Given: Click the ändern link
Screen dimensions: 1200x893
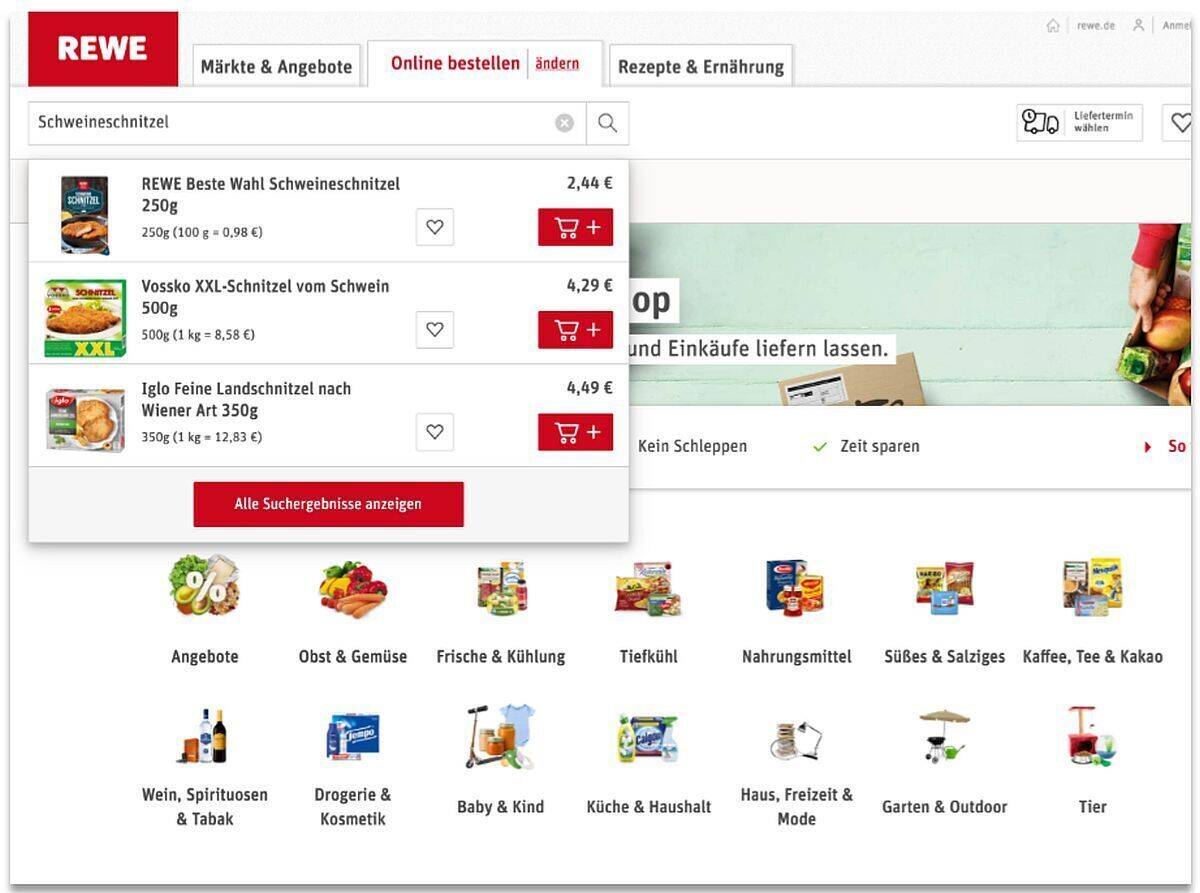Looking at the screenshot, I should pos(557,64).
